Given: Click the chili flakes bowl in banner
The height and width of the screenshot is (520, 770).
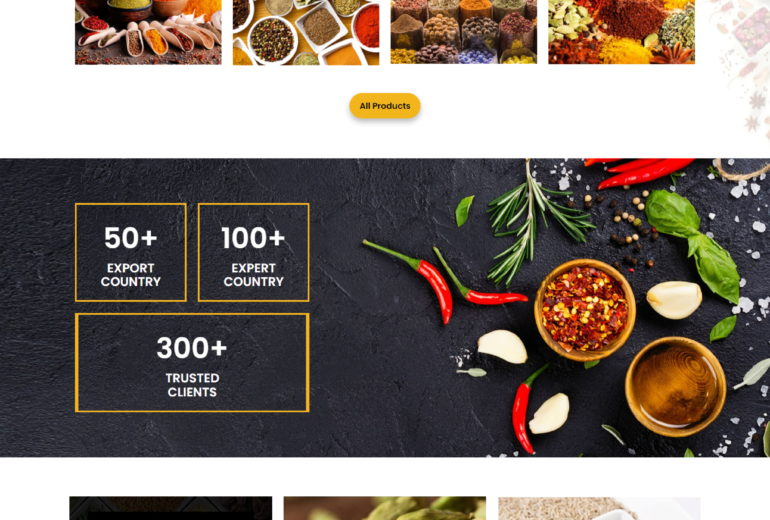Looking at the screenshot, I should [585, 309].
